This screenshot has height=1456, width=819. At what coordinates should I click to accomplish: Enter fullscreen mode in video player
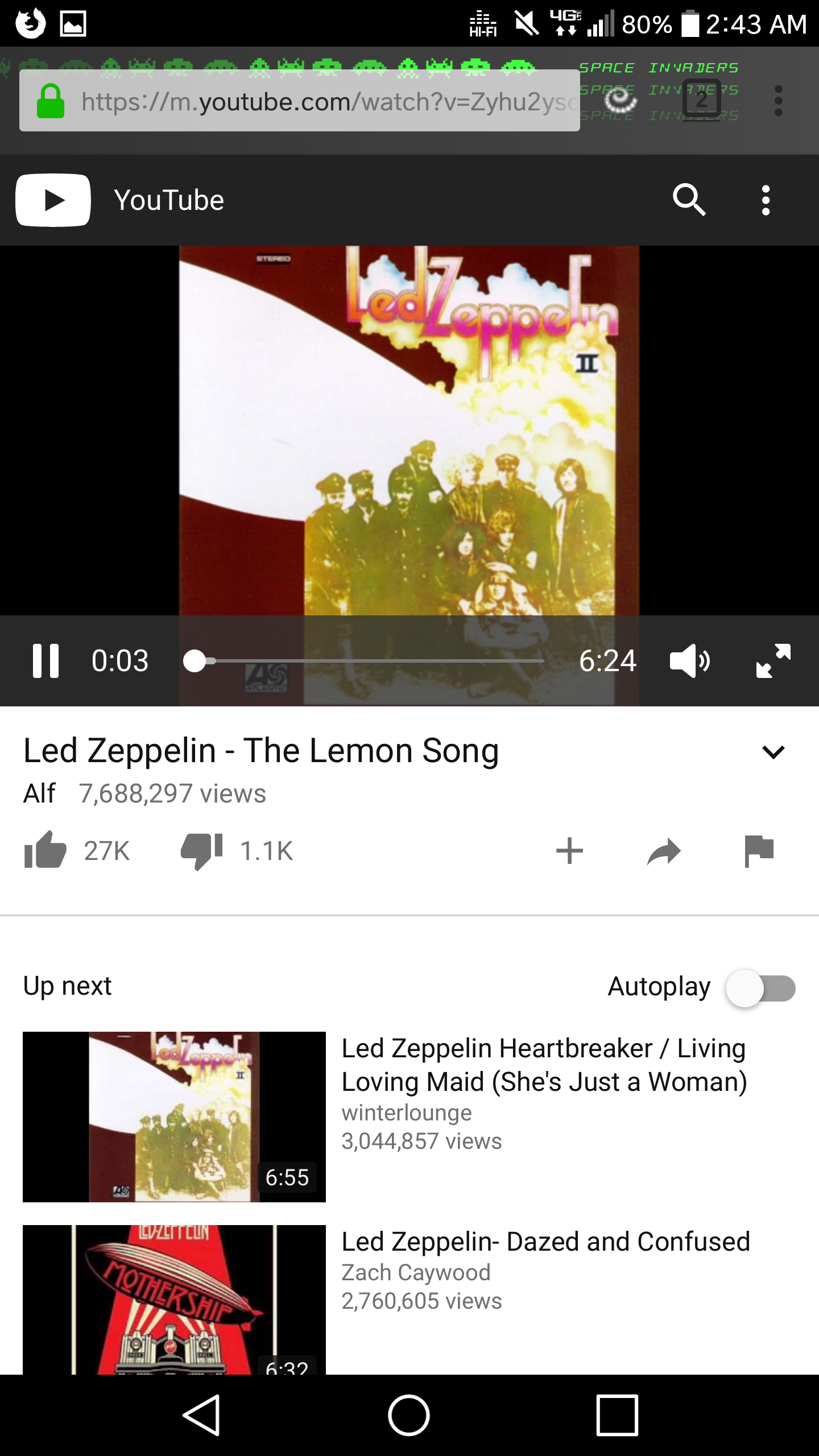773,661
